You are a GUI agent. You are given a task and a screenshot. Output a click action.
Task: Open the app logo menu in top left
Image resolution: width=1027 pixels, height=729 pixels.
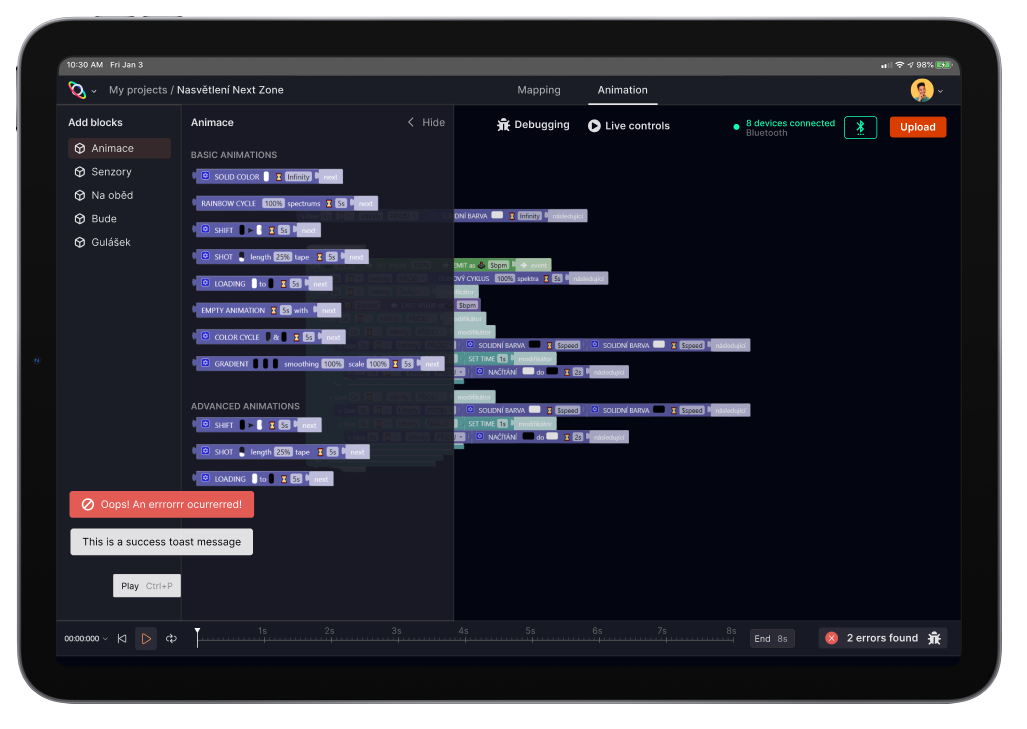tap(78, 90)
